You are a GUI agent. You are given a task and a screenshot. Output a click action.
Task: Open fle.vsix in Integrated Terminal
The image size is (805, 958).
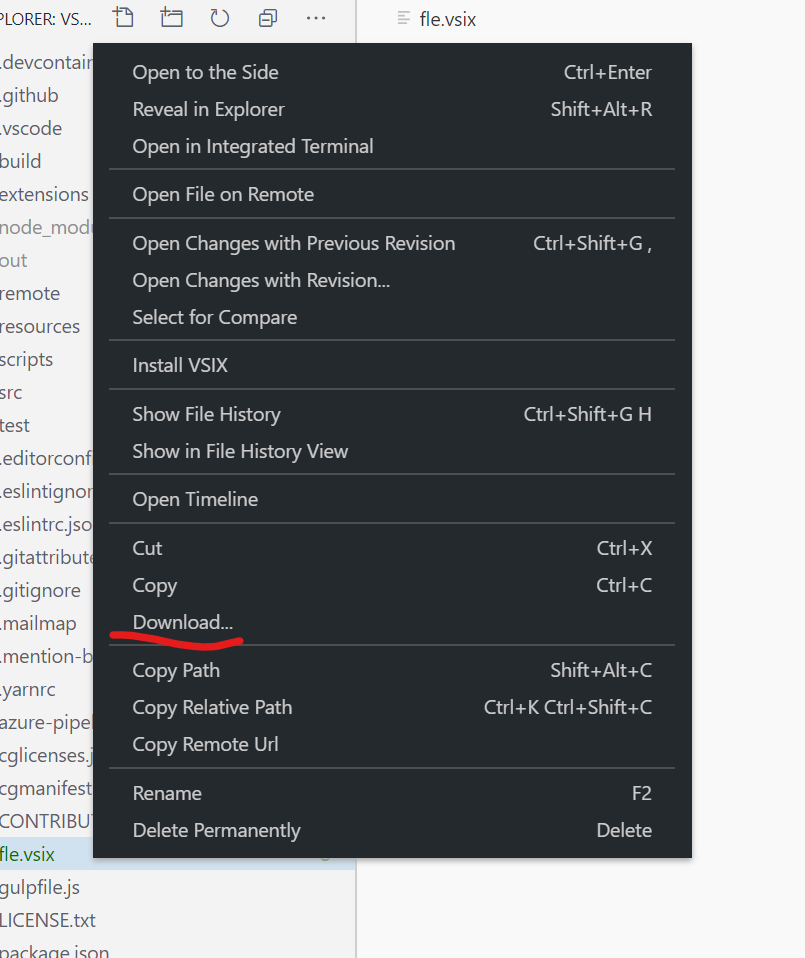click(252, 146)
